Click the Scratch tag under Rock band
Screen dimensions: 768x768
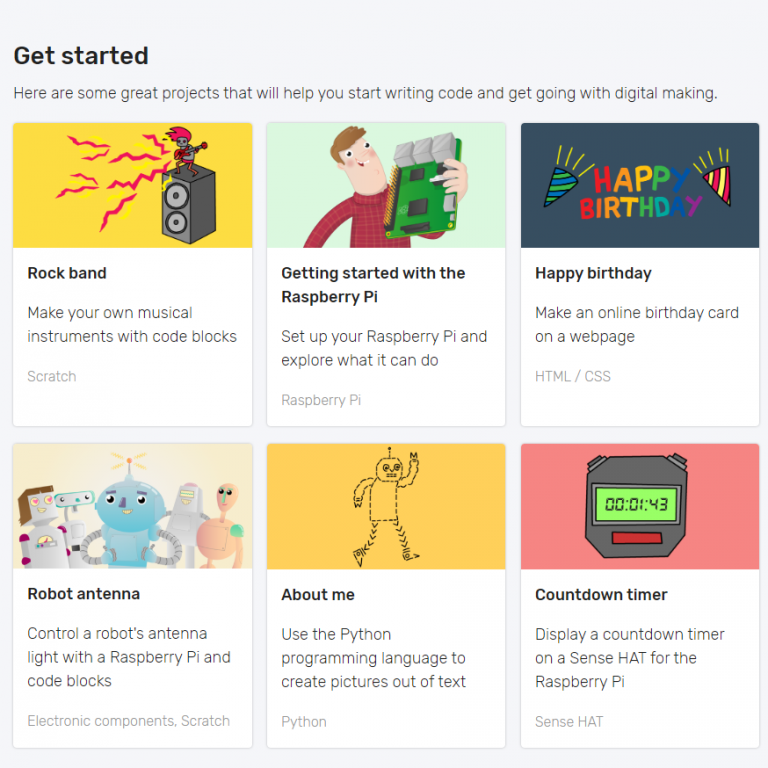click(52, 376)
